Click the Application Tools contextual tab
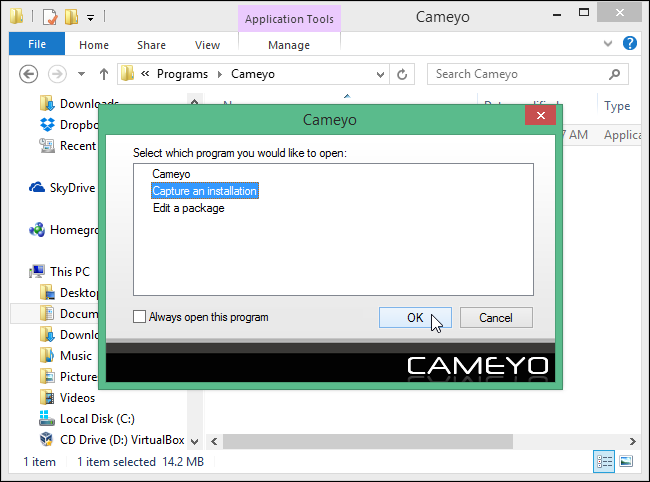Viewport: 650px width, 482px height. click(289, 19)
